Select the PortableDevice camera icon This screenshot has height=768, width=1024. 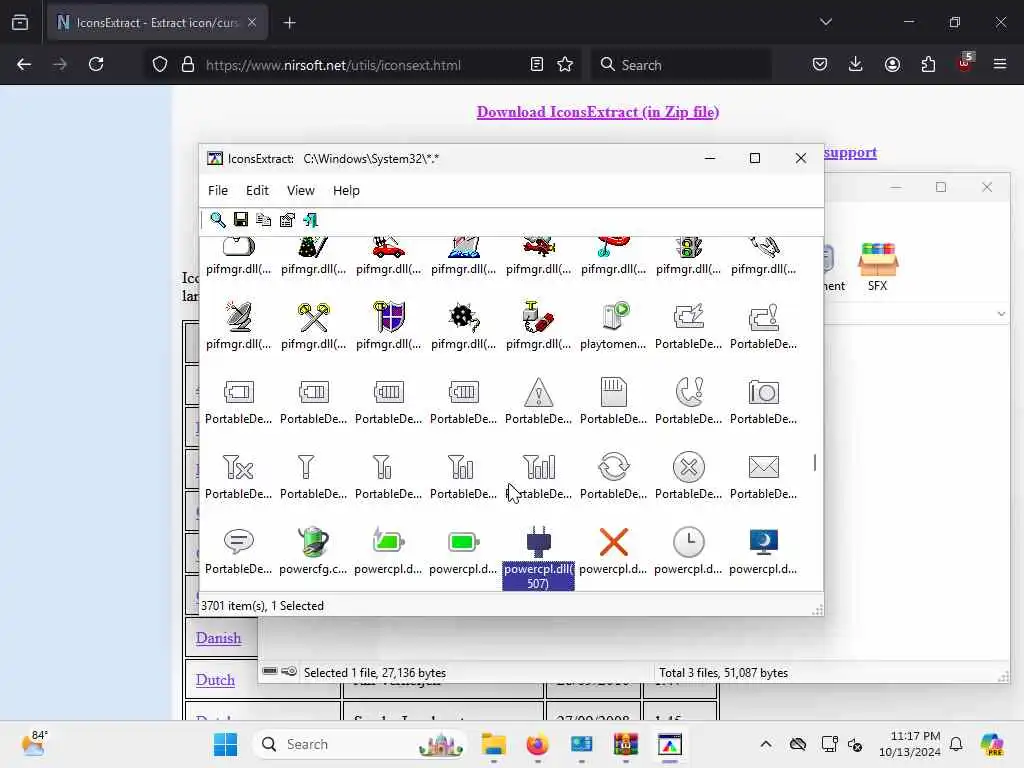coord(763,392)
